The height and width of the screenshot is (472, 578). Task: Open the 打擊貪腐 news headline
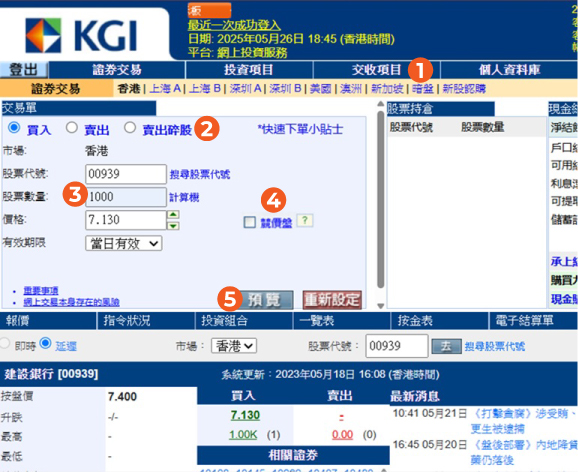[523, 421]
